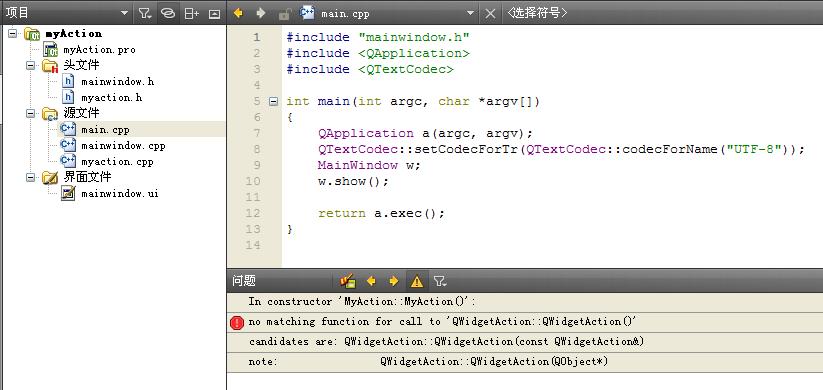823x390 pixels.
Task: Select the "In constructor" issue row
Action: coord(525,302)
